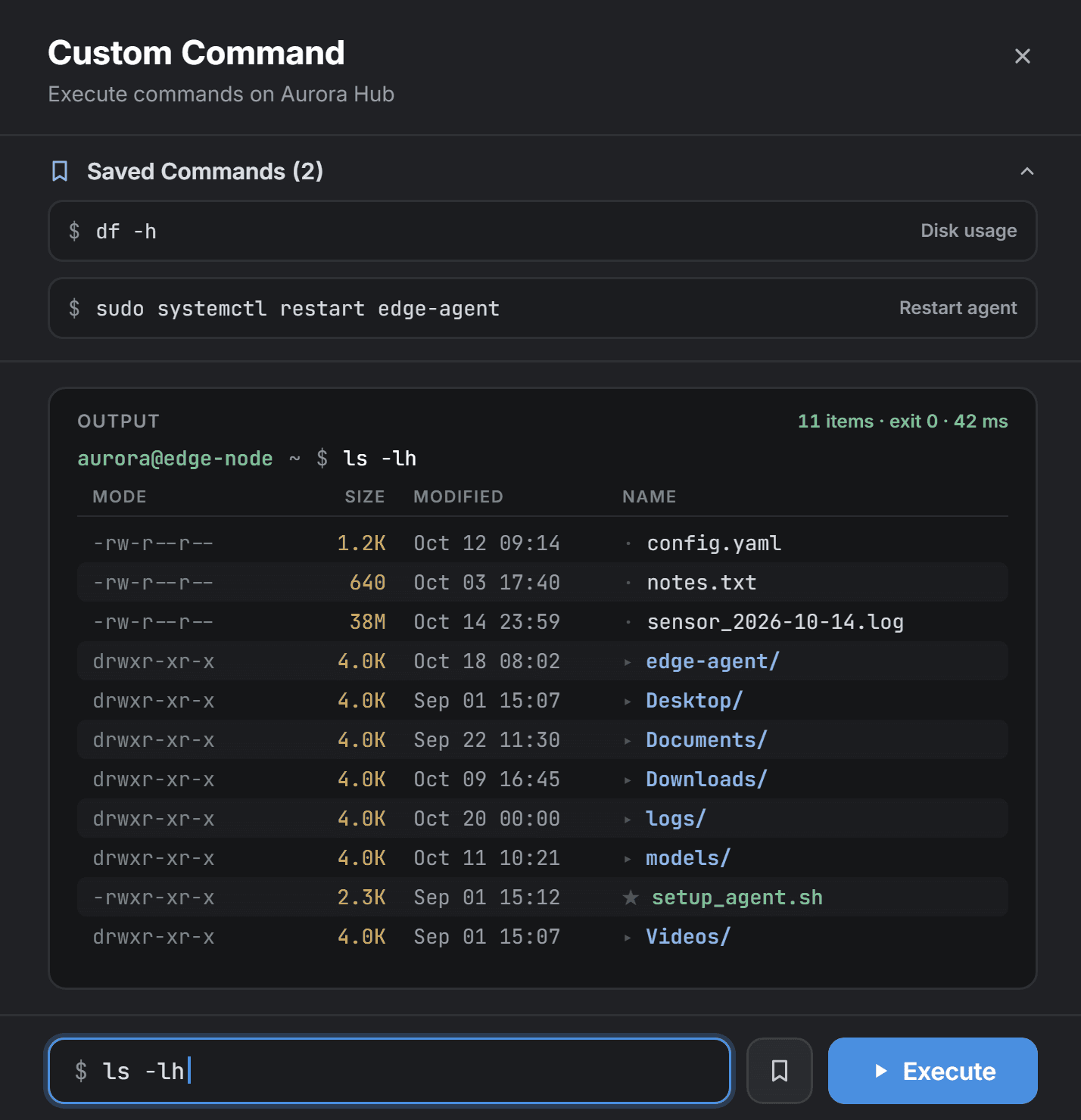This screenshot has height=1120, width=1081.
Task: Click the star icon beside setup_agent.sh
Action: [x=631, y=898]
